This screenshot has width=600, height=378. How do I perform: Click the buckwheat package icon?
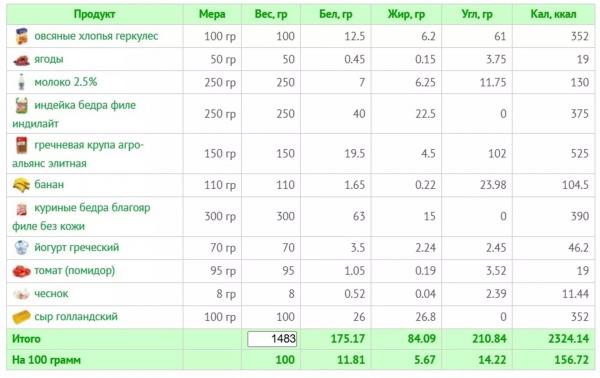[21, 145]
